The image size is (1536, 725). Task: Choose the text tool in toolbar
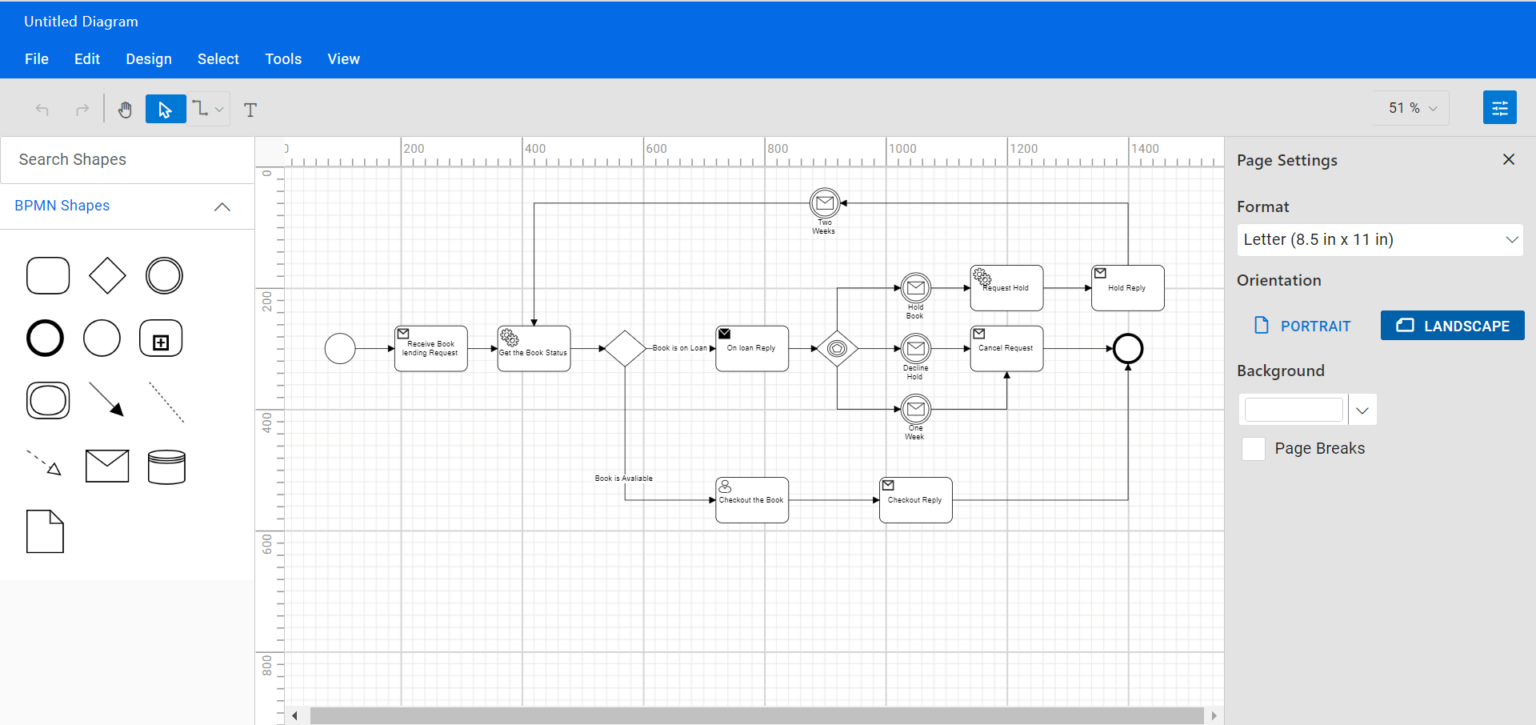coord(250,109)
